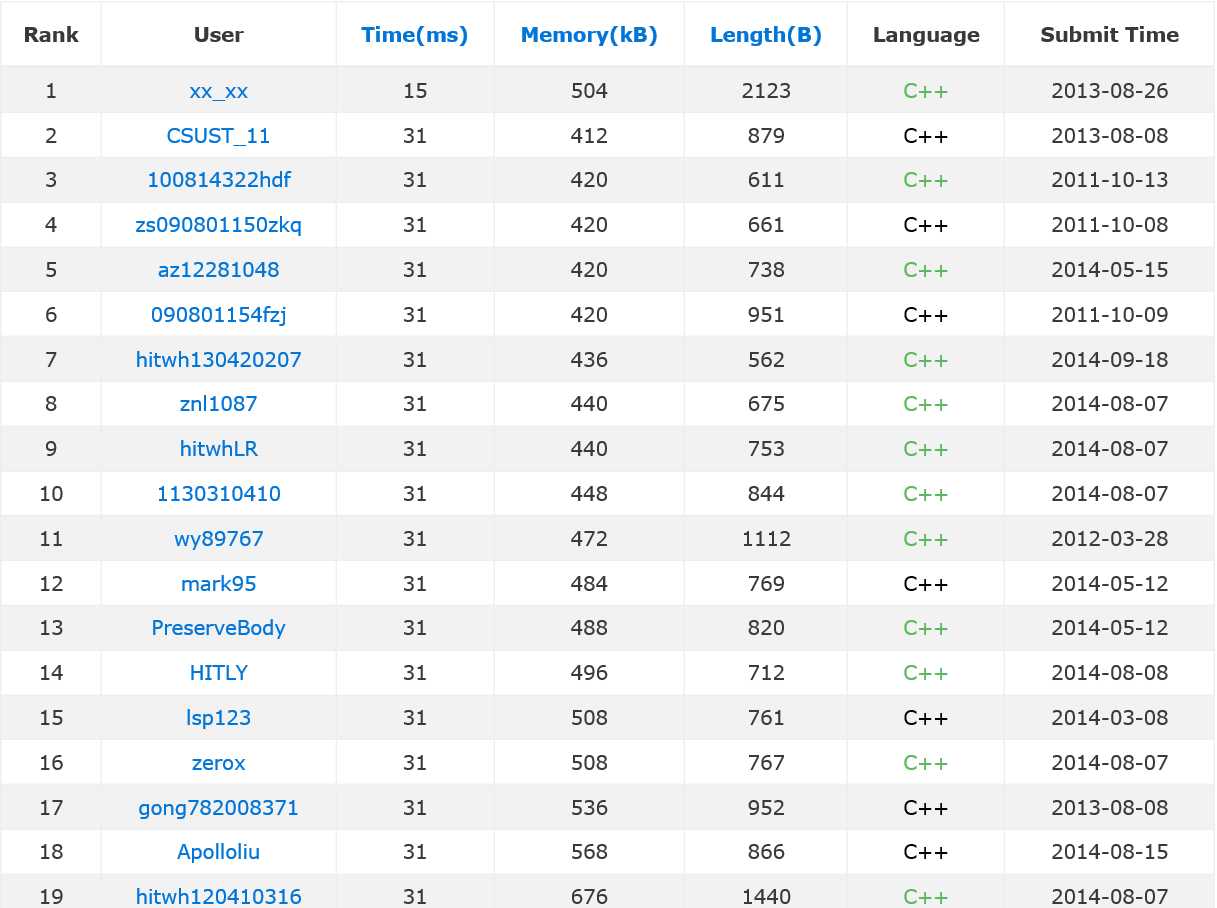This screenshot has height=908, width=1217.
Task: Select submit date 2013-08-26
Action: pos(1110,91)
